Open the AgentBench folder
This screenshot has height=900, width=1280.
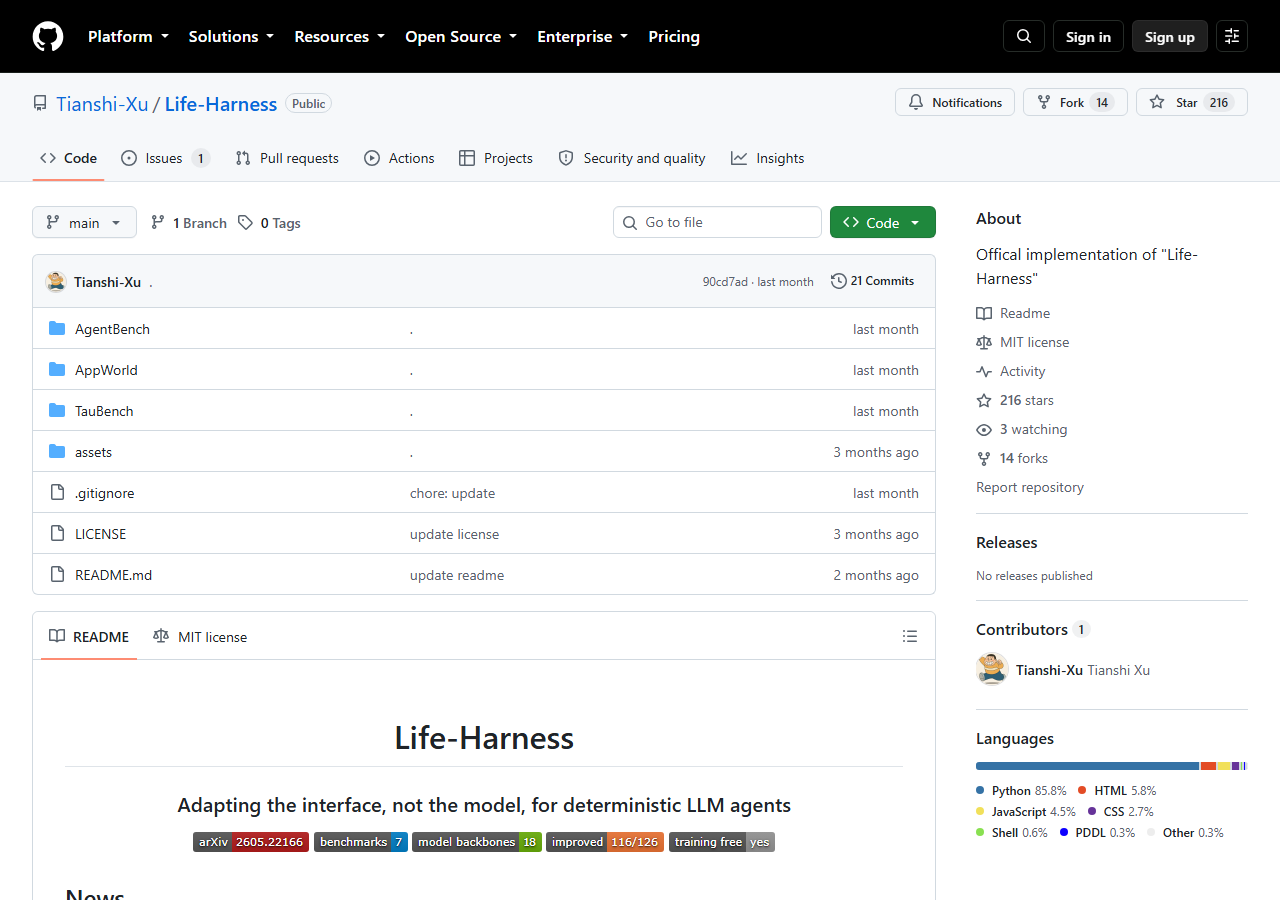112,329
